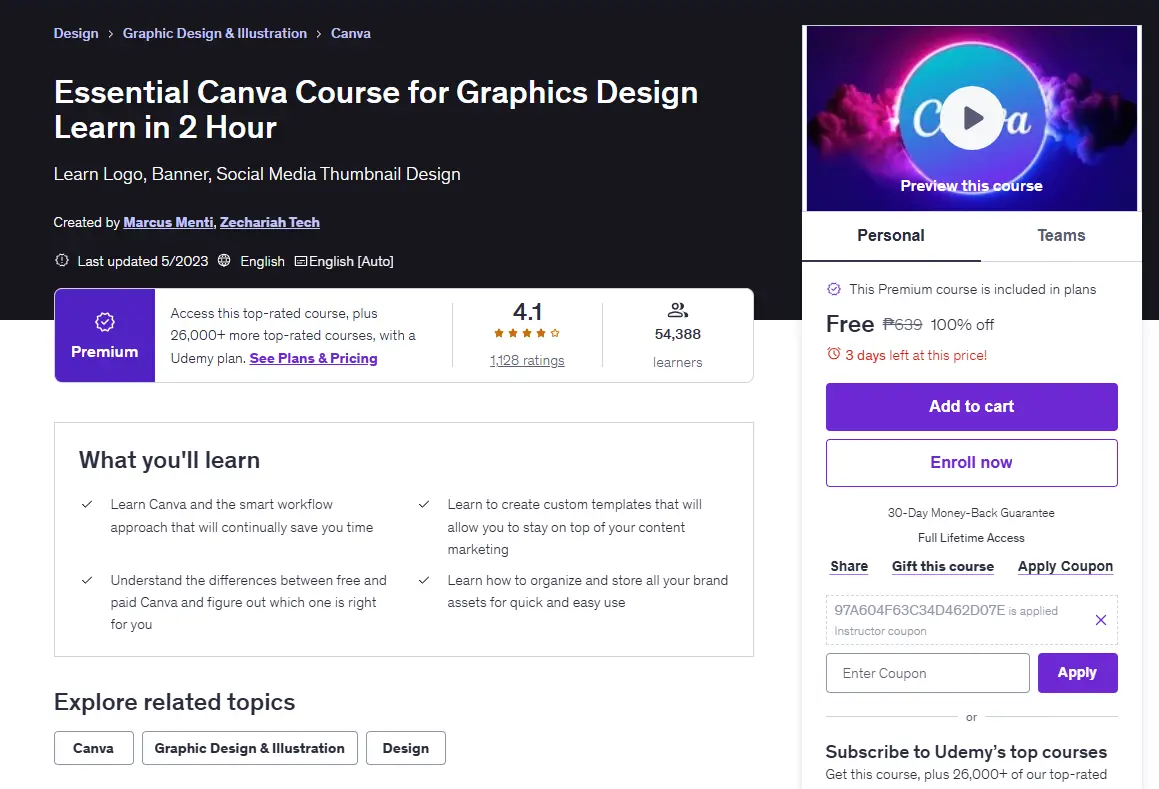1159x789 pixels.
Task: Click the applied coupon code 97A604F63C34D462D07E
Action: click(920, 611)
